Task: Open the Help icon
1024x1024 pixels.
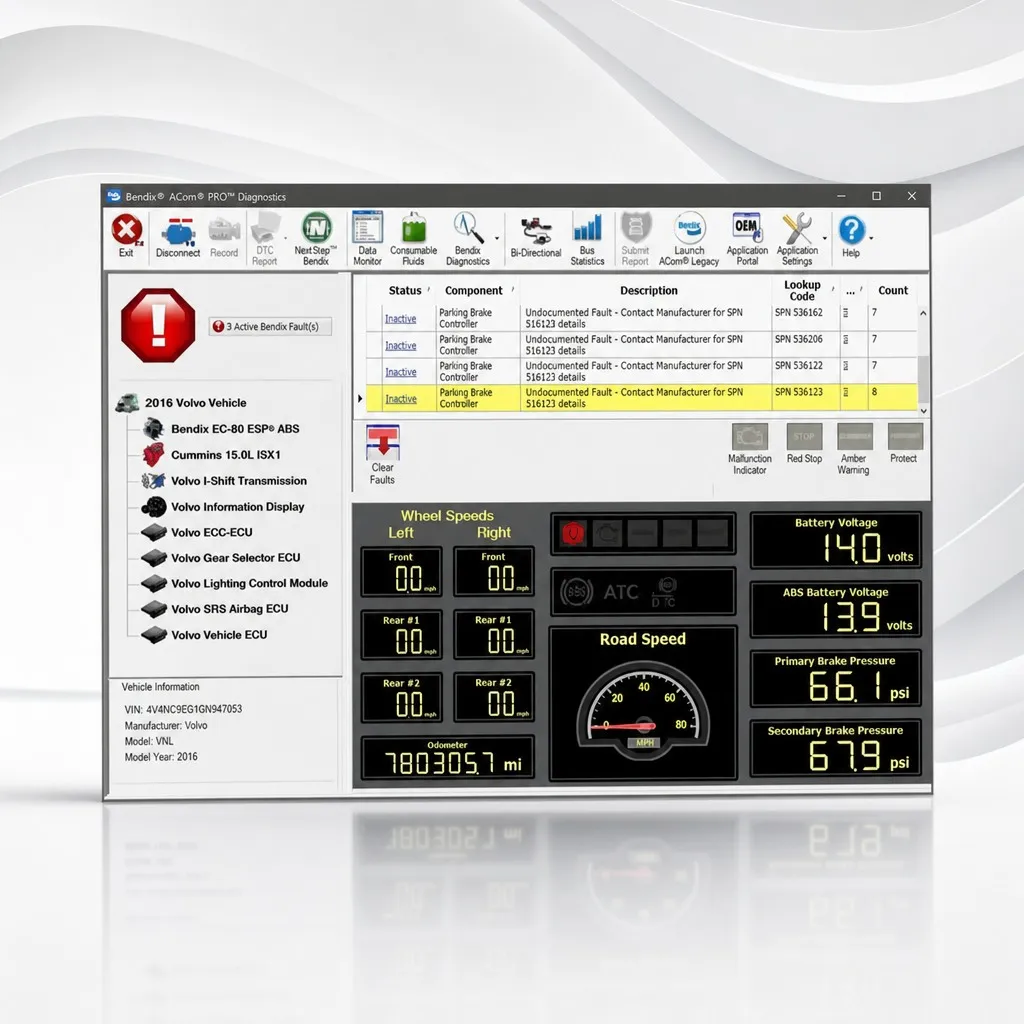Action: (851, 236)
